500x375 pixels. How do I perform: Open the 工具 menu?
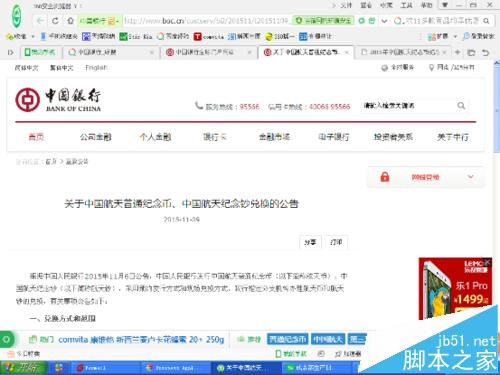click(x=406, y=5)
